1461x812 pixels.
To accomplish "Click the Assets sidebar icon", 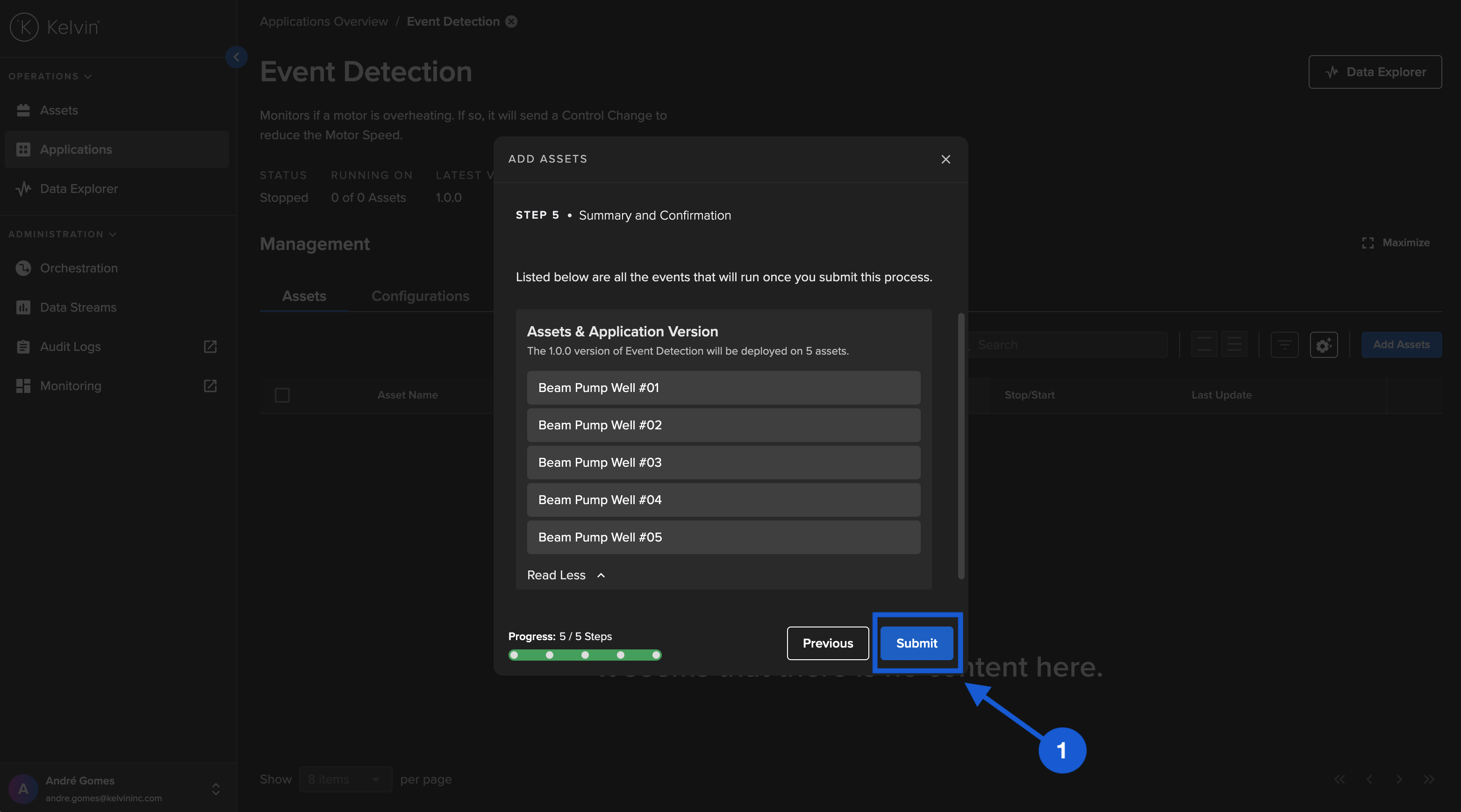I will 23,110.
